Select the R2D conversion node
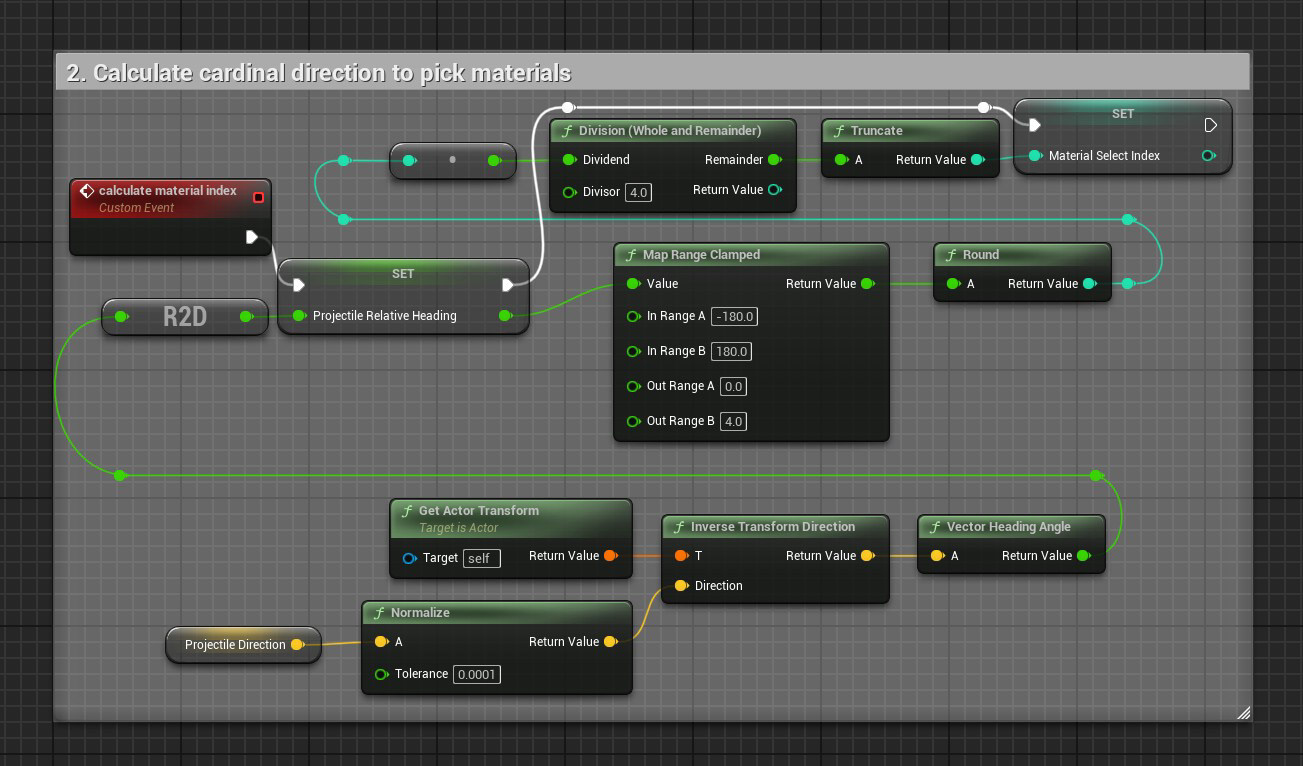The width and height of the screenshot is (1303, 766). [185, 317]
